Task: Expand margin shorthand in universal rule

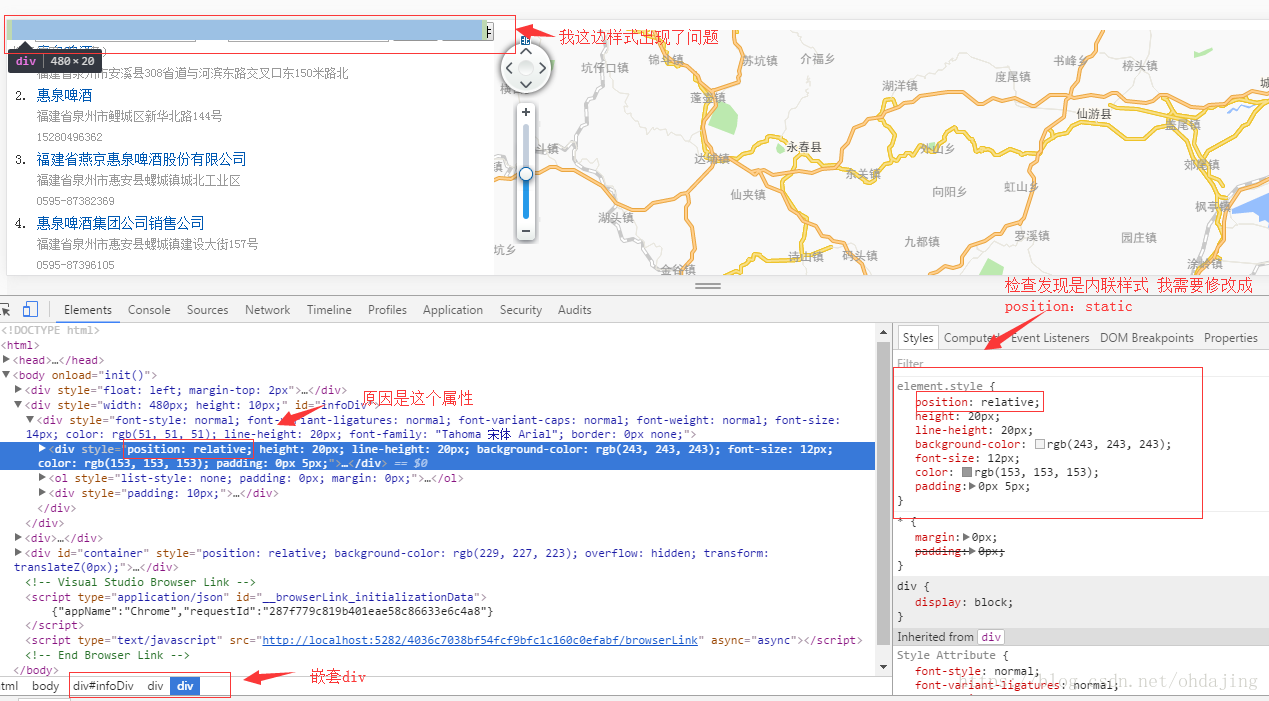Action: (967, 538)
